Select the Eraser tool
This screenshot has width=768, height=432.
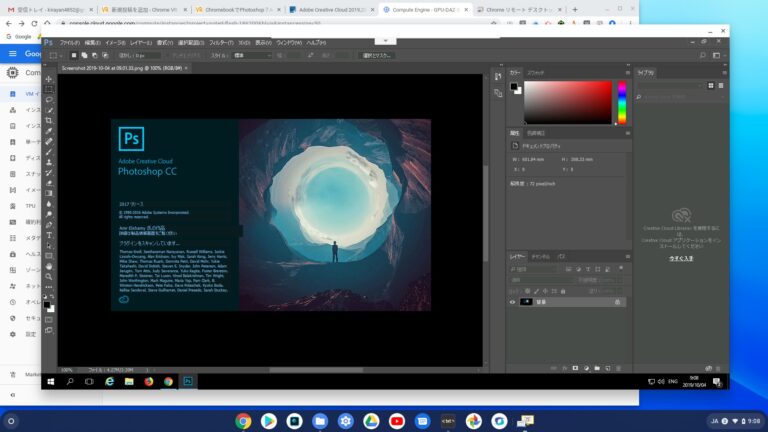(x=48, y=183)
